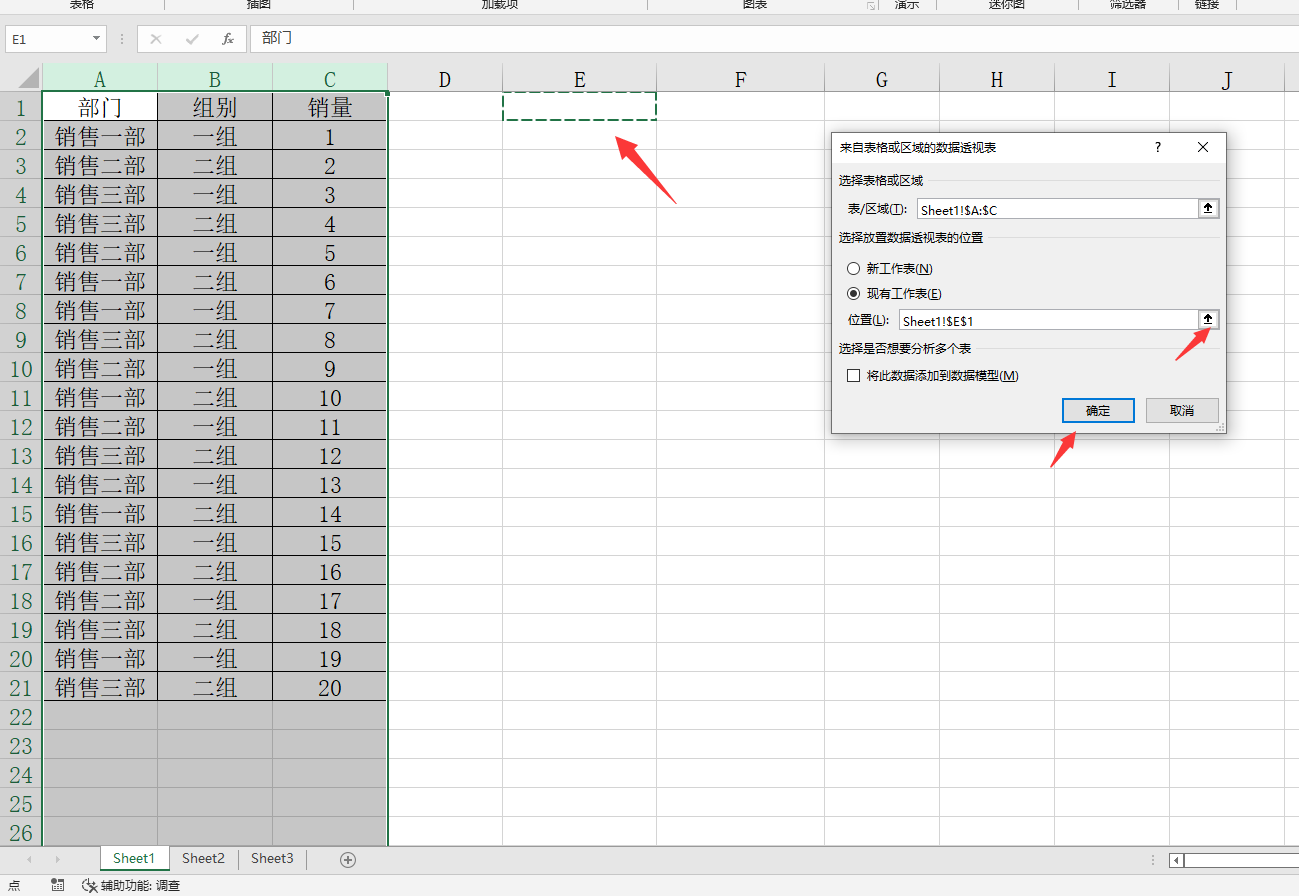The height and width of the screenshot is (896, 1299).
Task: Click the 组别 header cell B1
Action: (215, 107)
